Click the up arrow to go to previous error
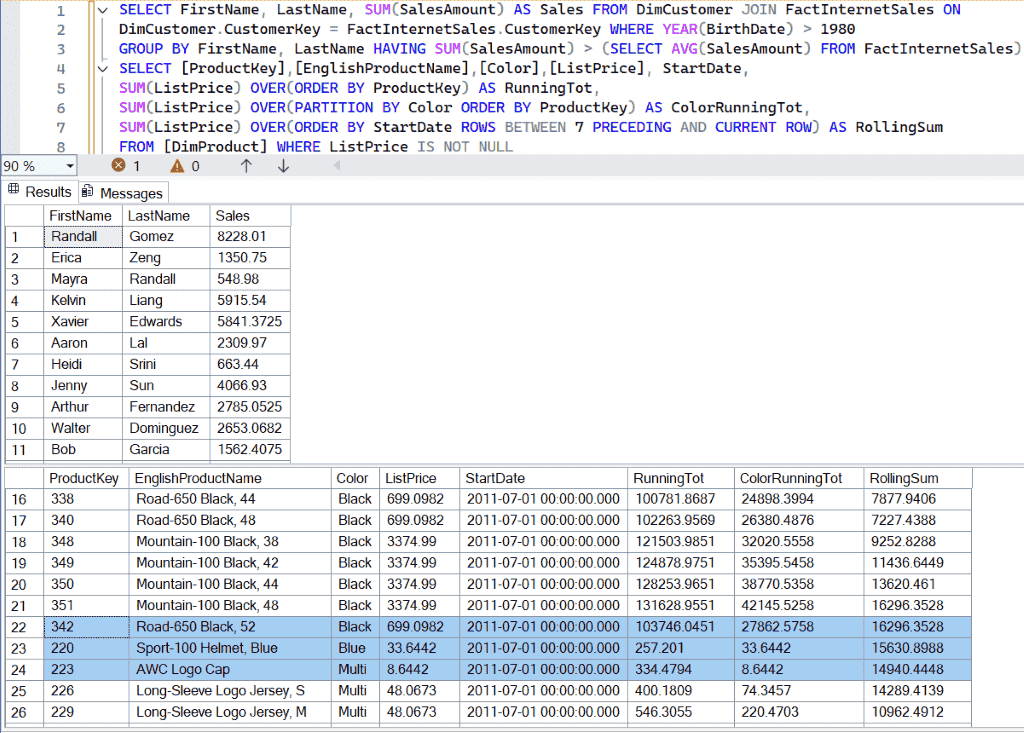 247,167
